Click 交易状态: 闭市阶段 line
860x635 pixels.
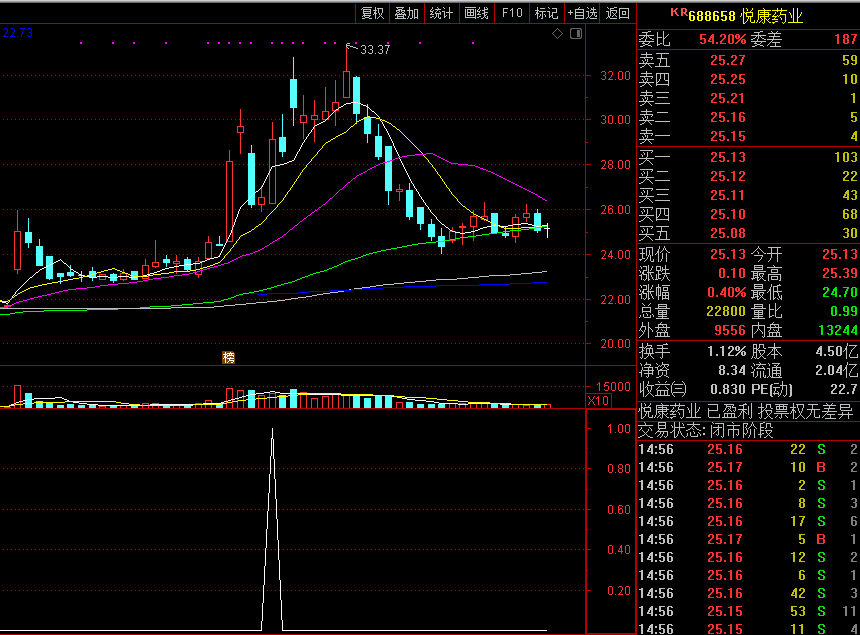click(x=705, y=431)
